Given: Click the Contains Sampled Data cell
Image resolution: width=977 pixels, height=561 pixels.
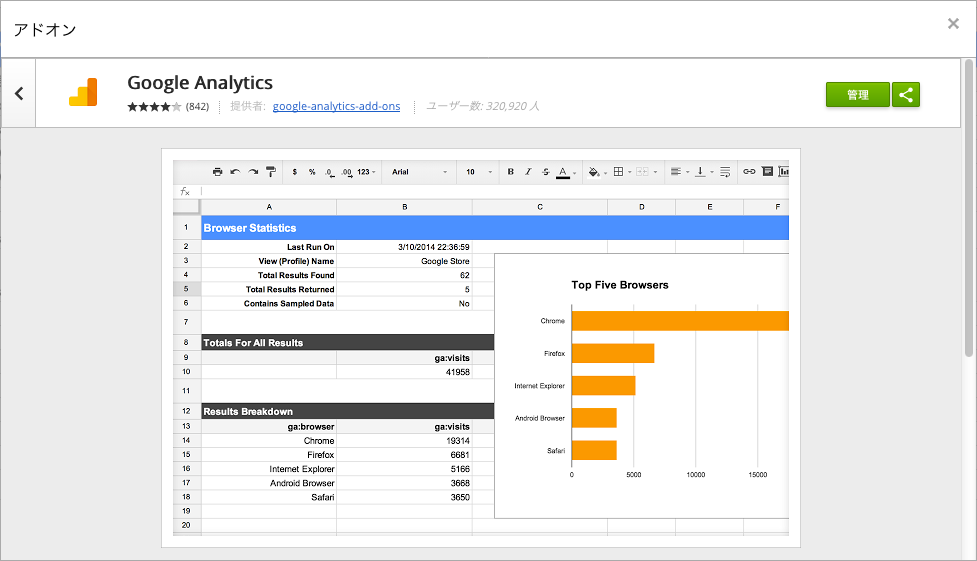Looking at the screenshot, I should [269, 304].
